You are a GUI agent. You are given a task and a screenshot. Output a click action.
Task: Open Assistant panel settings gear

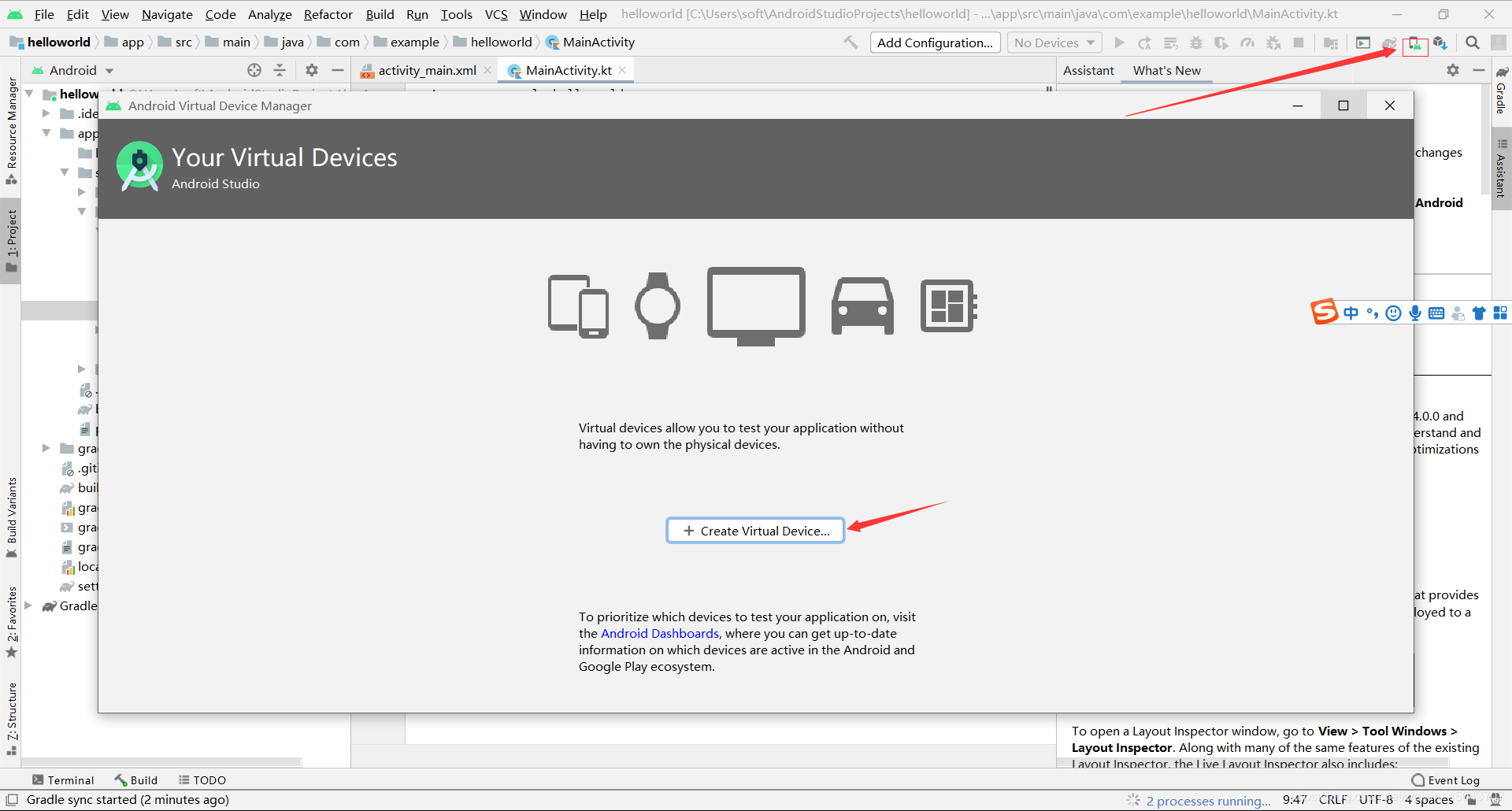point(1453,70)
